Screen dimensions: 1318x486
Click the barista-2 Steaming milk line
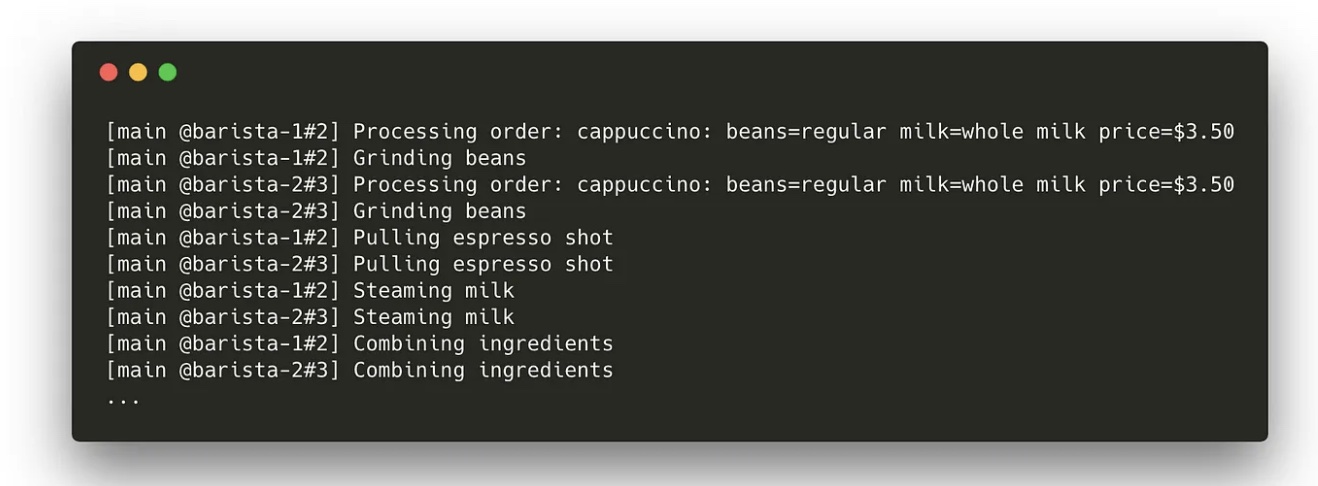tap(310, 317)
